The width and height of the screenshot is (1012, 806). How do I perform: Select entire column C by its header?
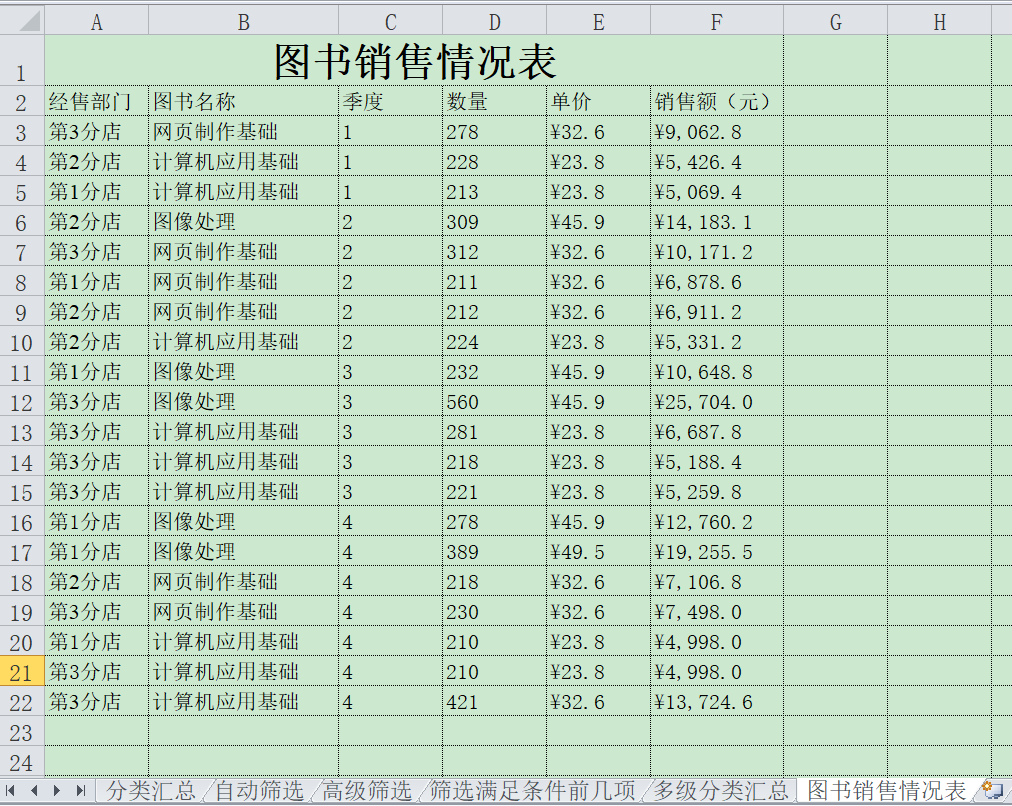coord(389,20)
